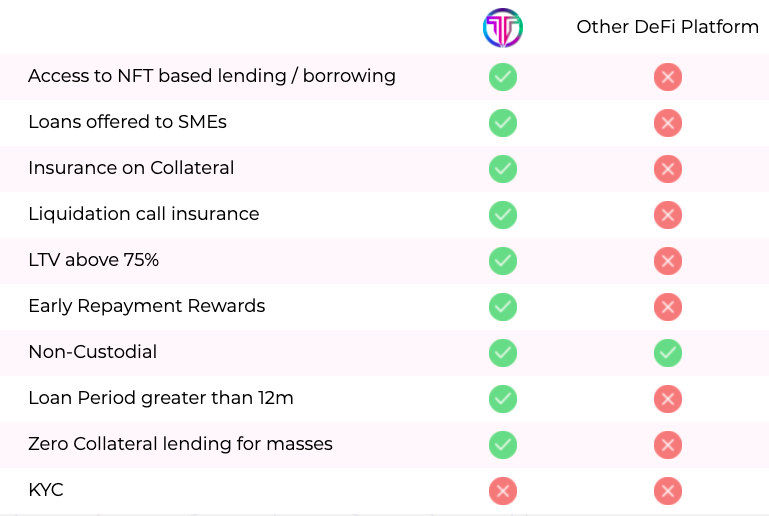Click the Early Repayment Rewards label
769x516 pixels.
(147, 306)
